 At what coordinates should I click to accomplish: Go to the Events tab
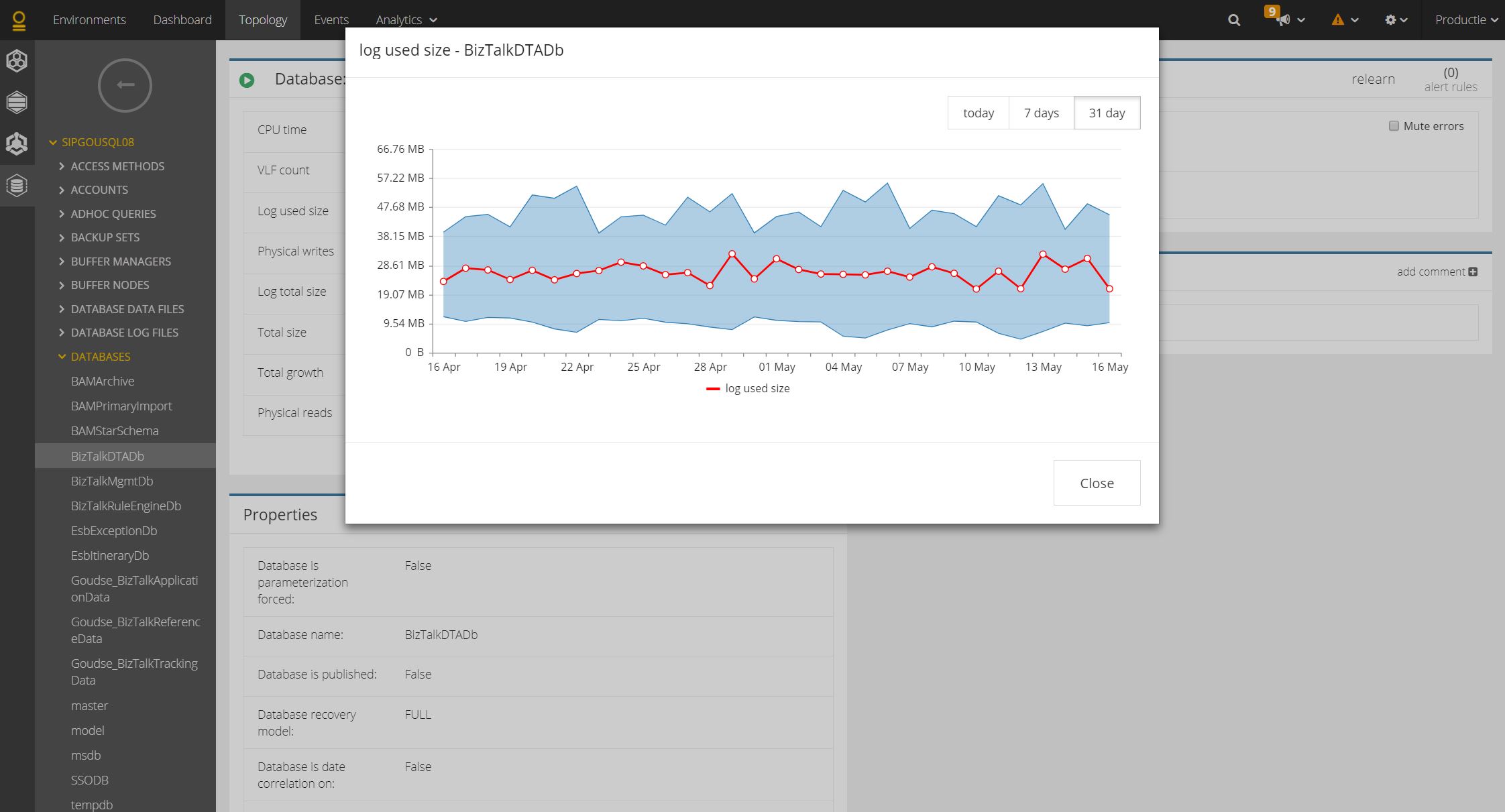(331, 20)
